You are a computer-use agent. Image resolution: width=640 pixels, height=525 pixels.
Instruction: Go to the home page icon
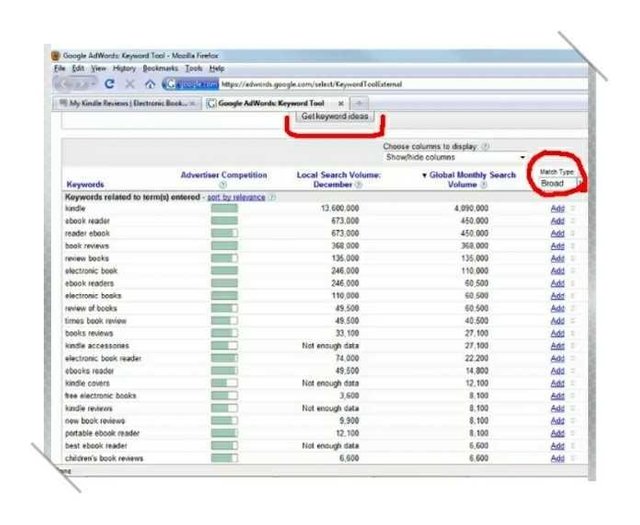(150, 84)
